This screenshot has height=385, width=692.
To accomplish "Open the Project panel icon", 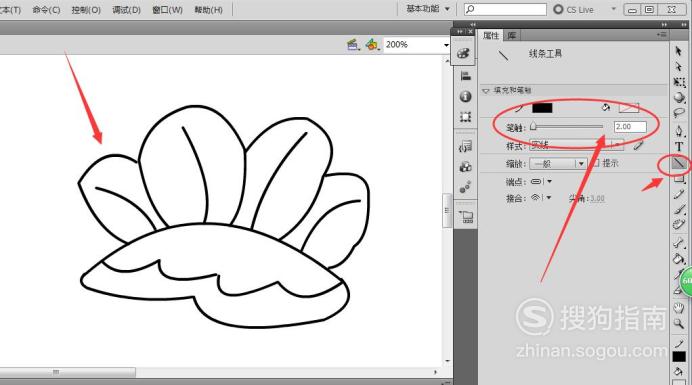I will (x=466, y=217).
